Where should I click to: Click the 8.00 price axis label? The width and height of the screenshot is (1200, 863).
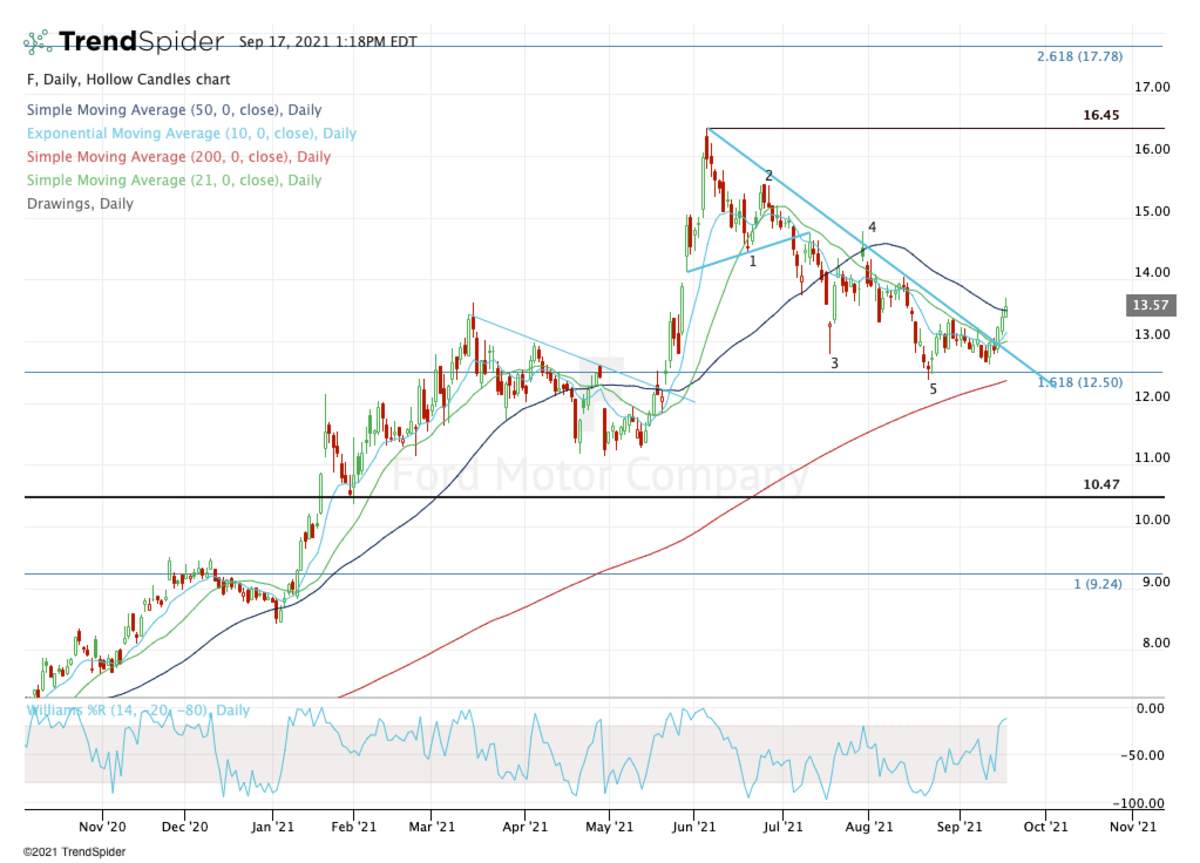[x=1156, y=643]
